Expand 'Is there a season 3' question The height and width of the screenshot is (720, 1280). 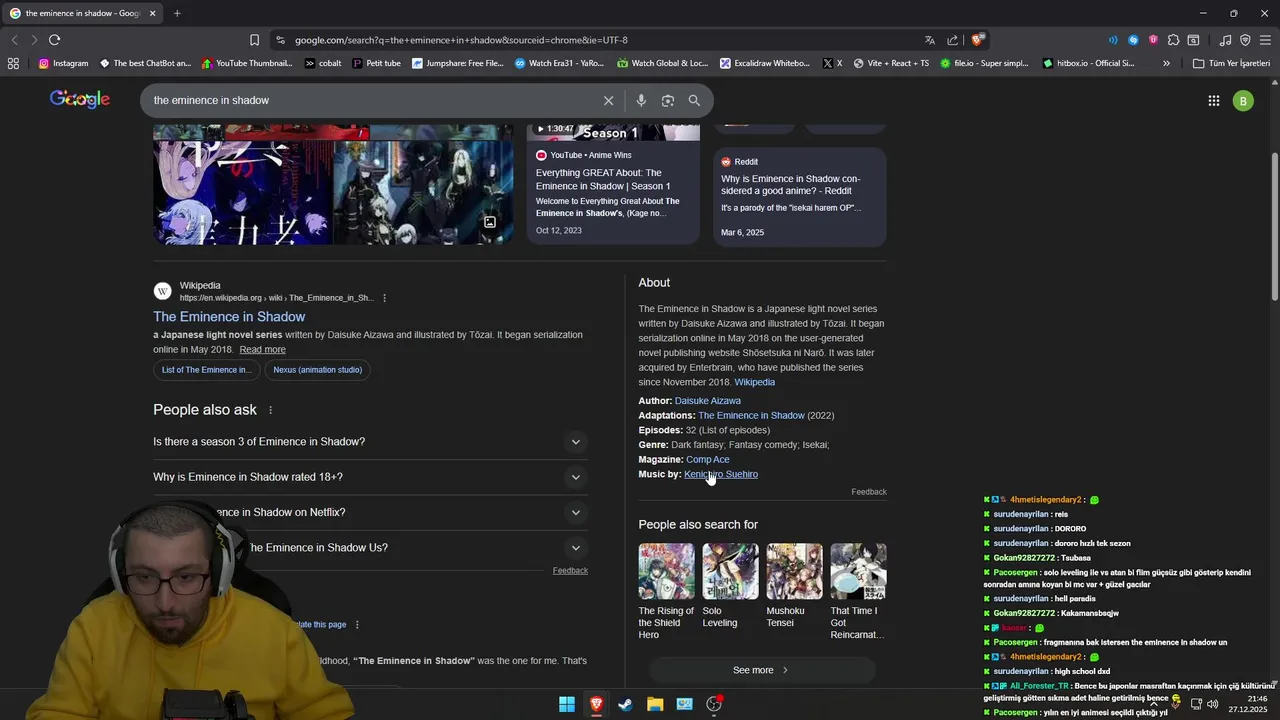tap(369, 442)
